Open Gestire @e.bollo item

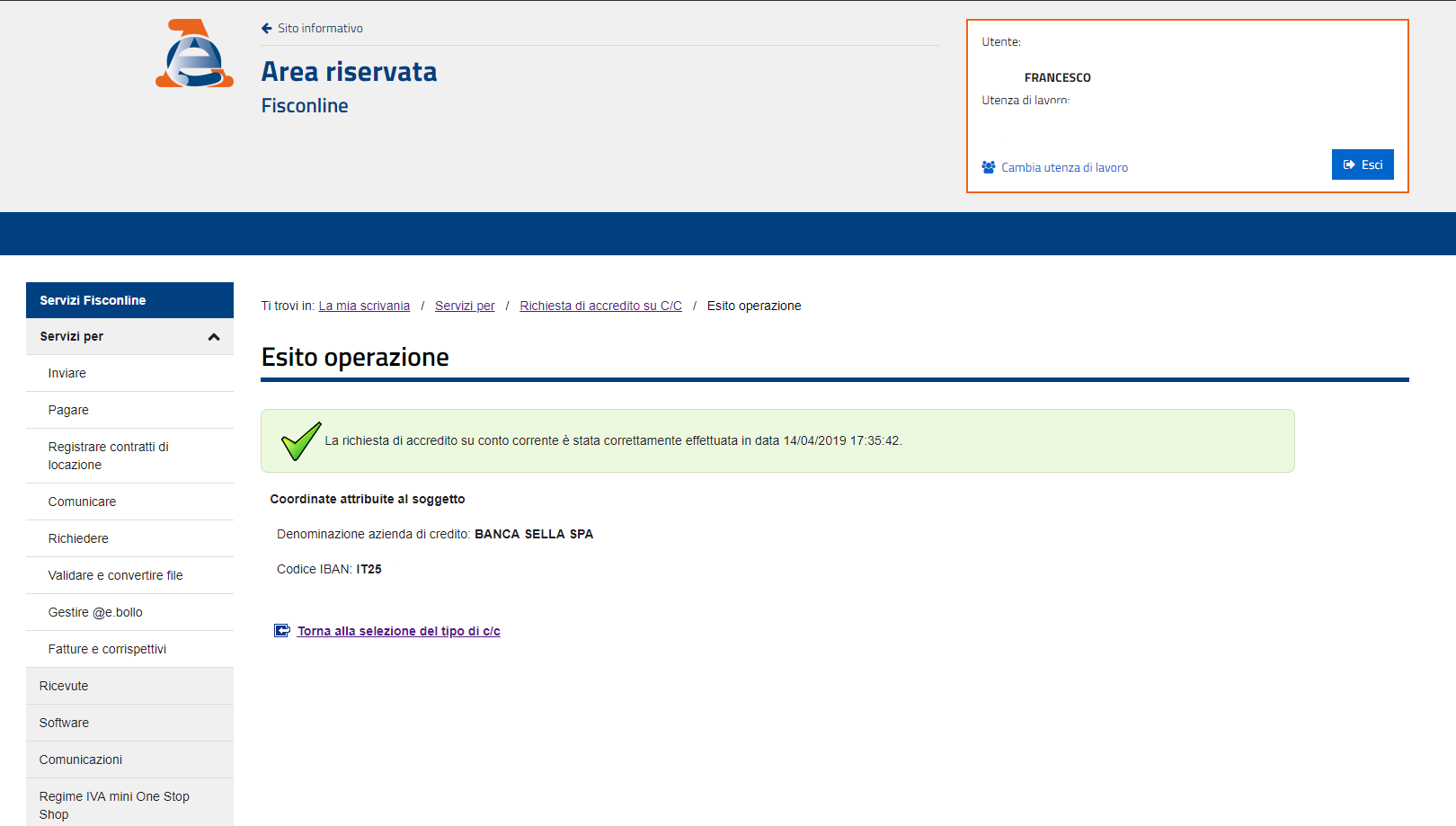click(129, 612)
